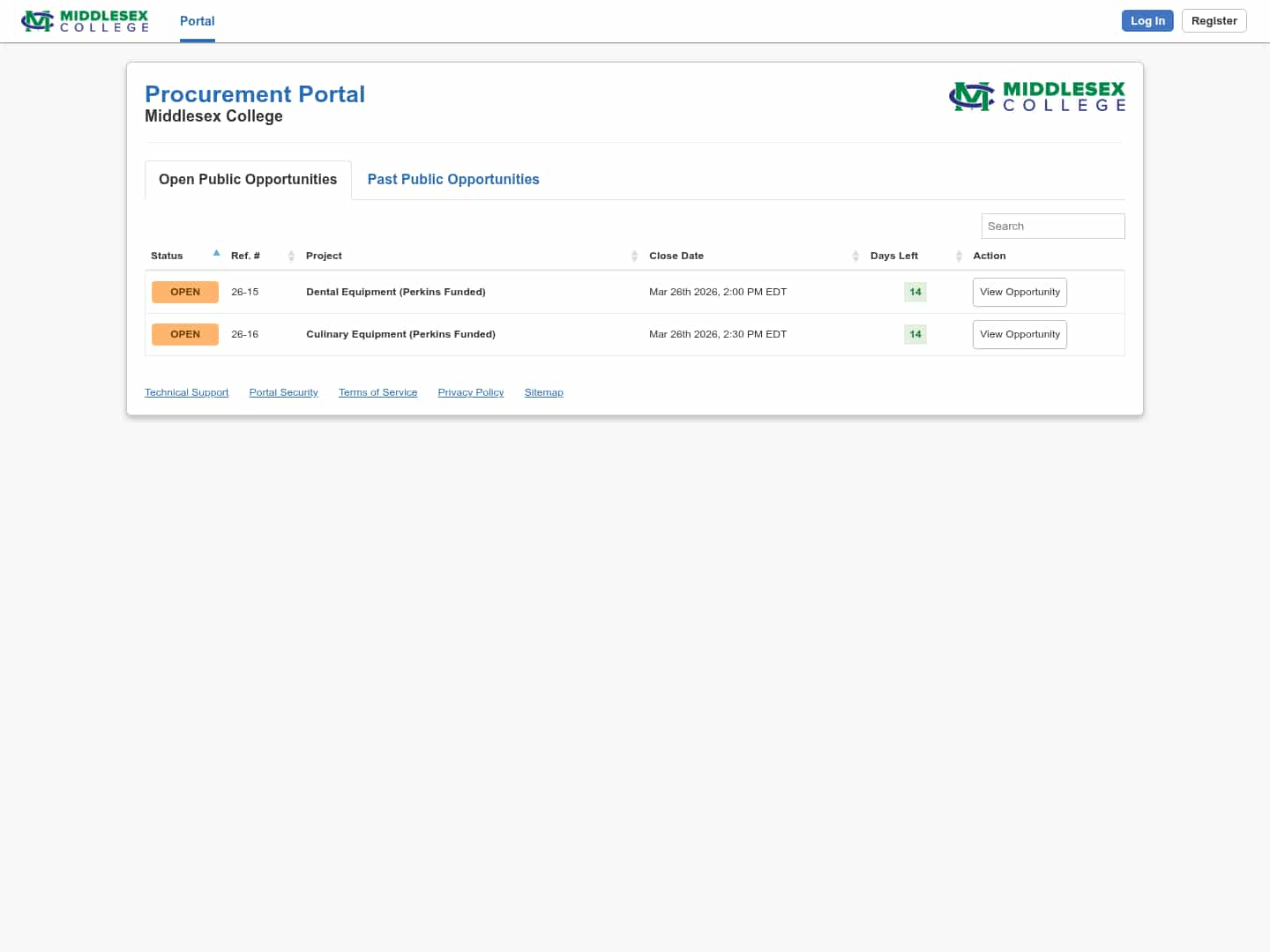Image resolution: width=1270 pixels, height=952 pixels.
Task: Switch to Past Public Opportunities tab
Action: [453, 179]
